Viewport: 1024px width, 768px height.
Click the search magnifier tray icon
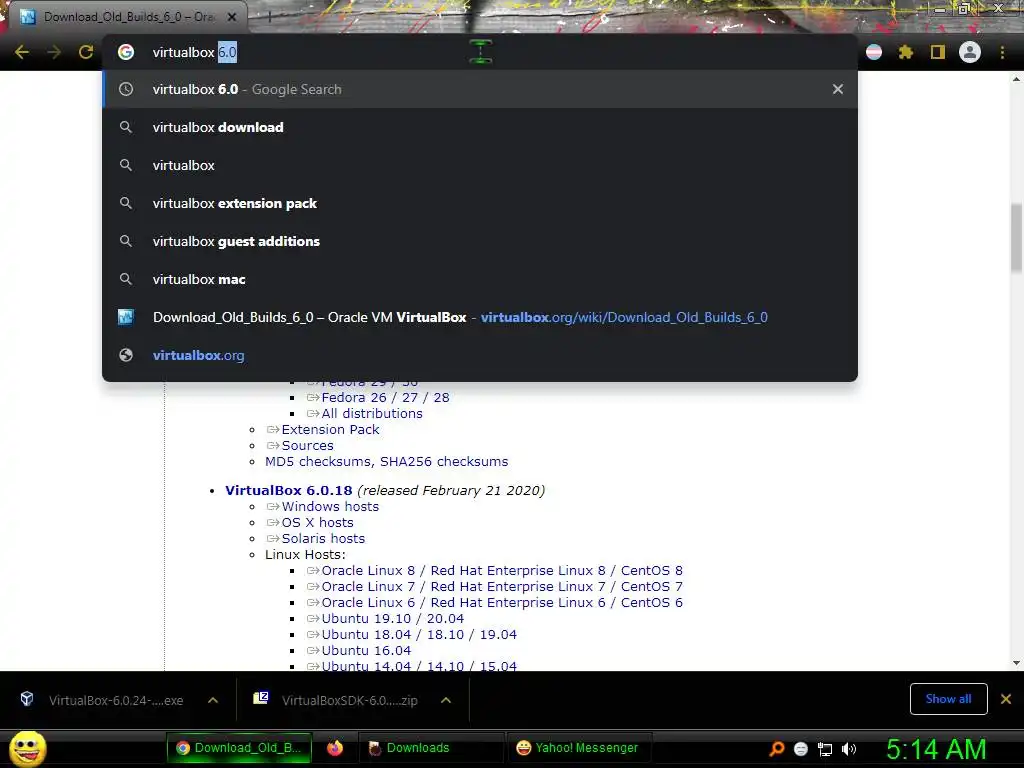pyautogui.click(x=776, y=748)
